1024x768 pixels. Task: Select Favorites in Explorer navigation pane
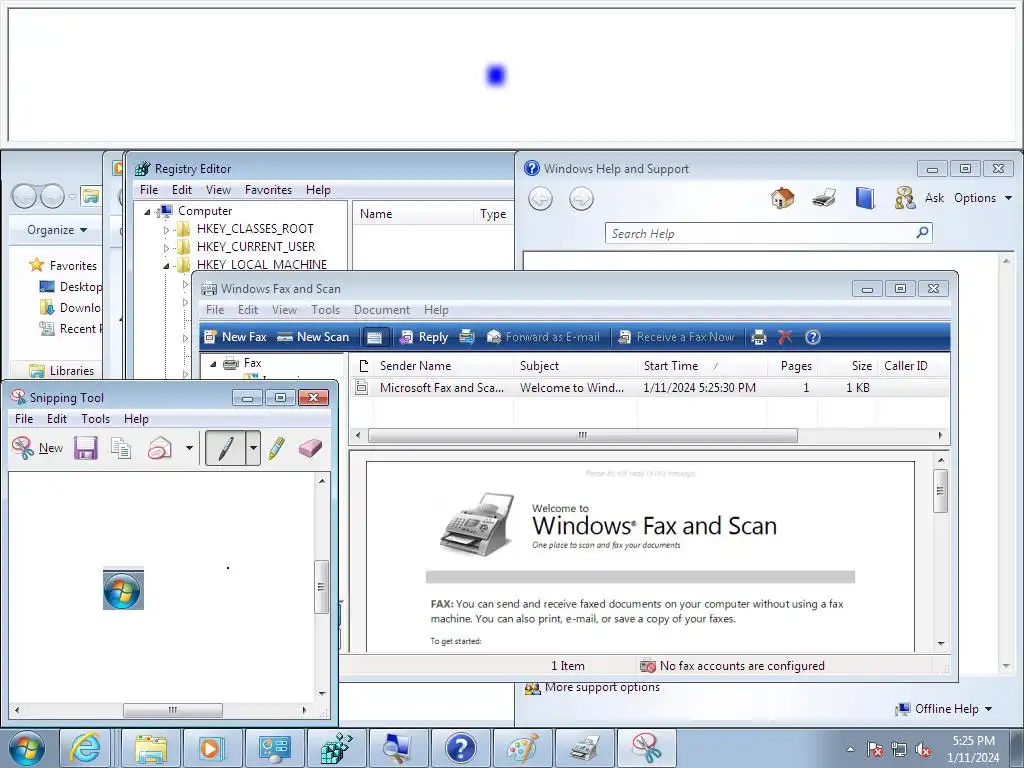(x=72, y=265)
